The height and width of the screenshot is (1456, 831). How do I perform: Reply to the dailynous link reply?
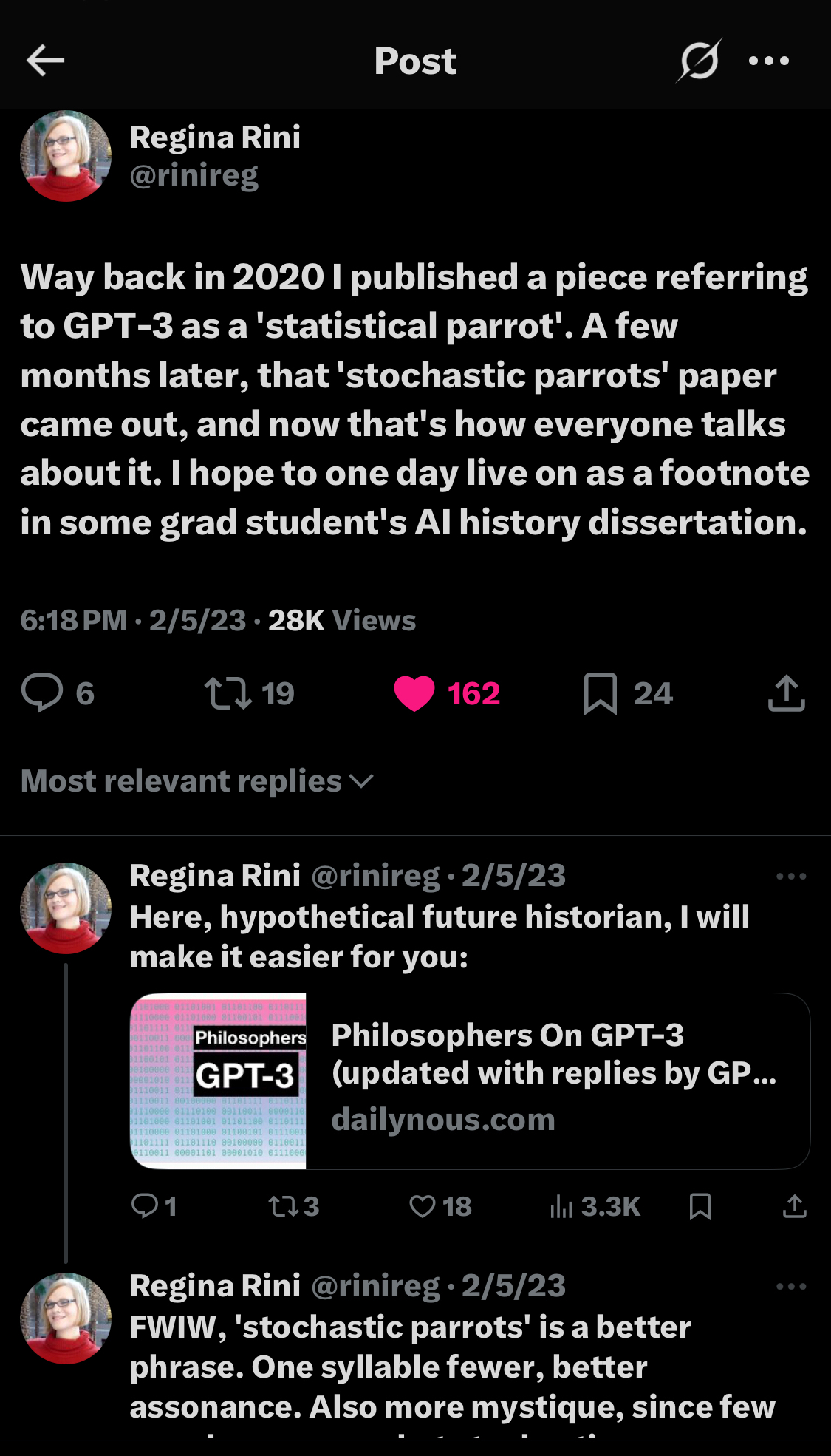coord(145,1206)
